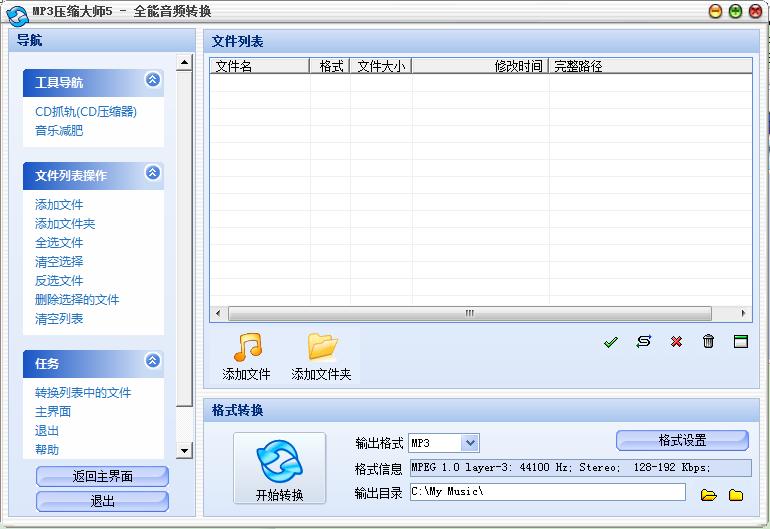770x529 pixels.
Task: Sort by the 文件名 column header
Action: [x=260, y=66]
